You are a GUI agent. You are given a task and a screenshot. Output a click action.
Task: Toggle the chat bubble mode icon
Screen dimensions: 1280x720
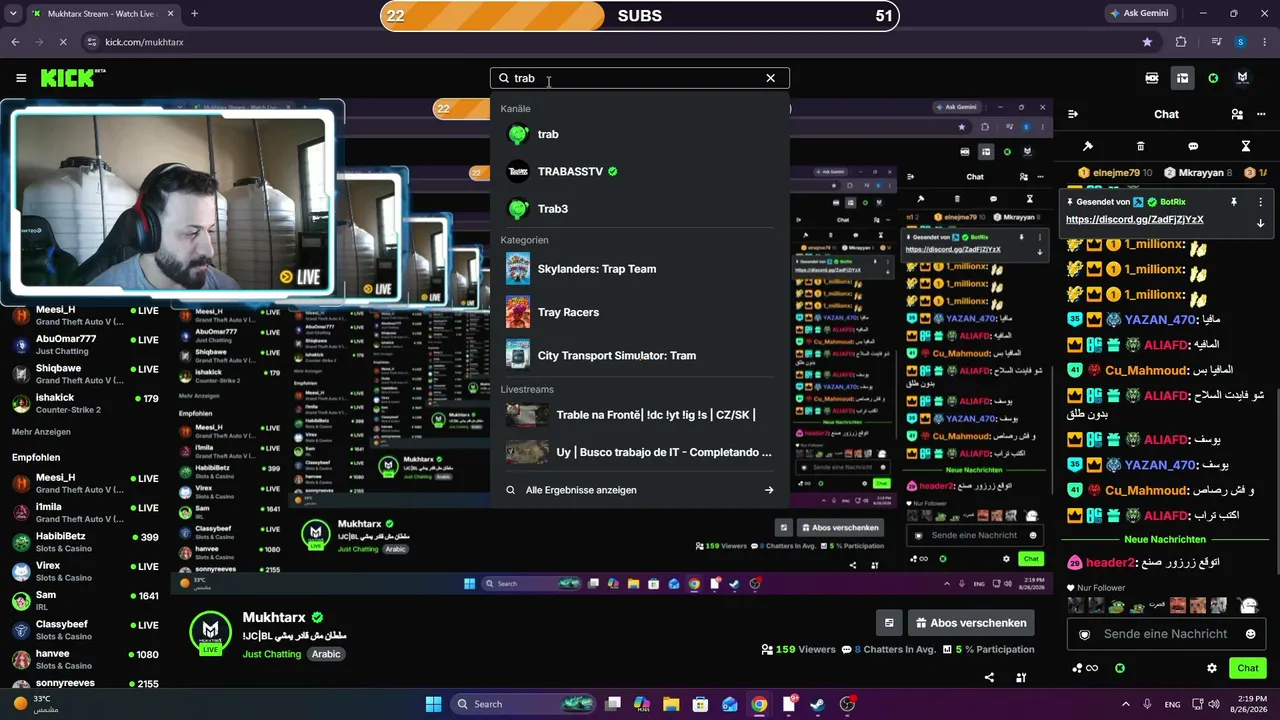tap(1193, 146)
